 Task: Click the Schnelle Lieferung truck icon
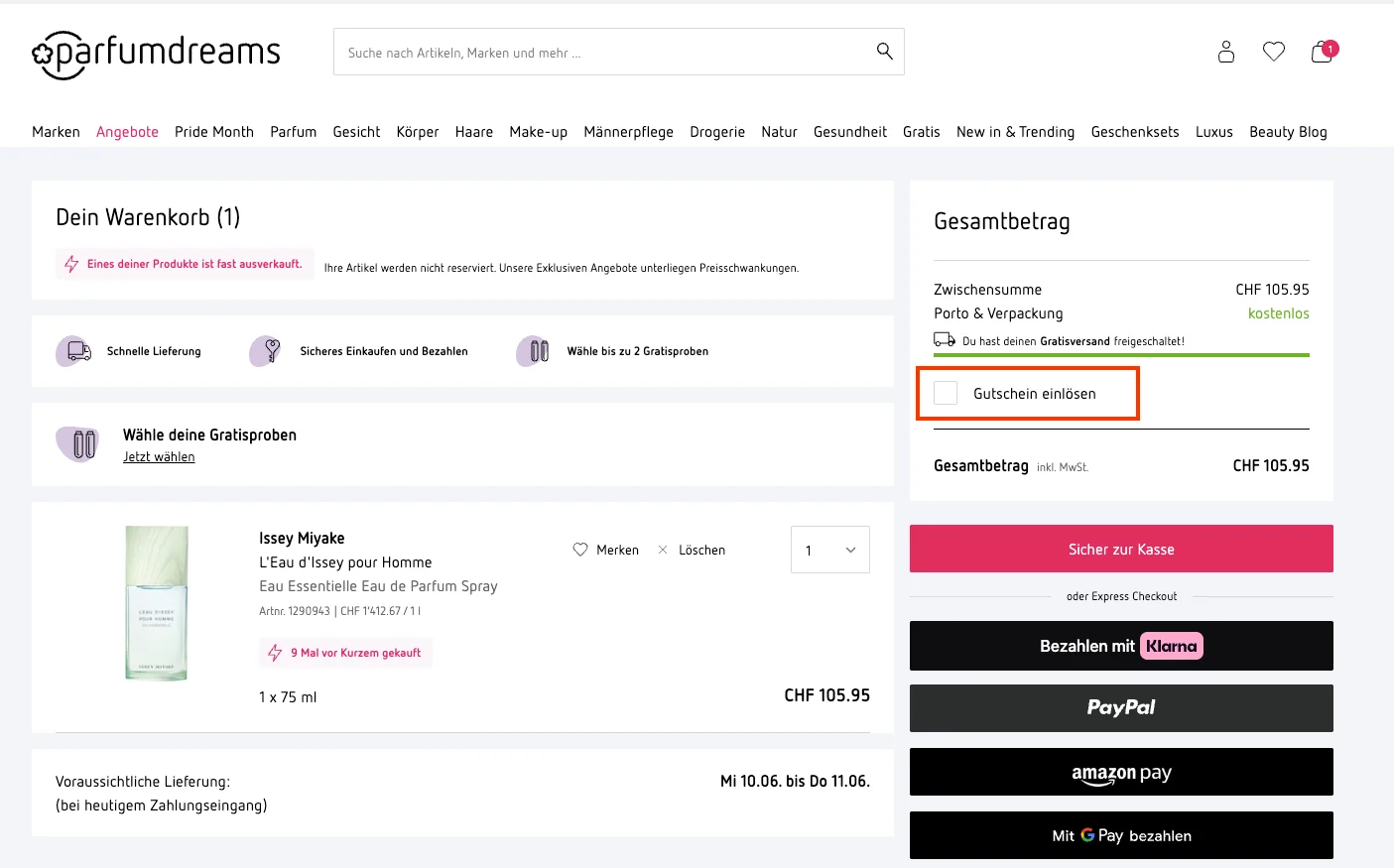(74, 351)
